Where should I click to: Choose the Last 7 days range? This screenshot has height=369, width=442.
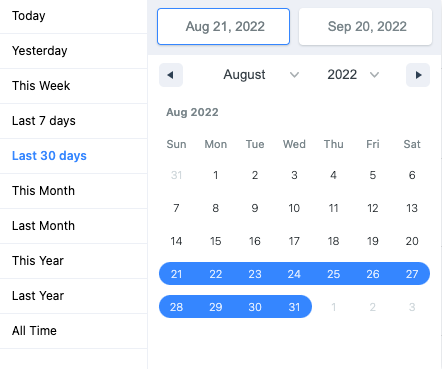(x=73, y=121)
